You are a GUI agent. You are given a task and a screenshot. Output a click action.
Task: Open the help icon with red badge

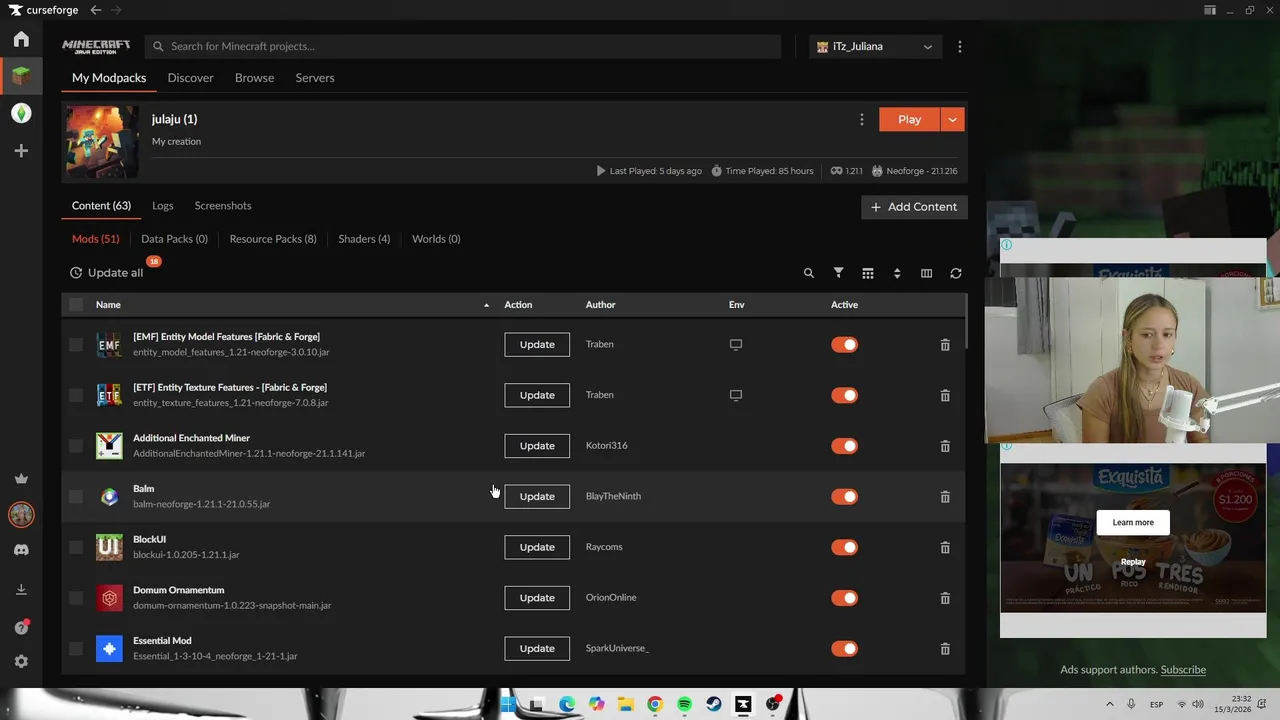coord(21,627)
